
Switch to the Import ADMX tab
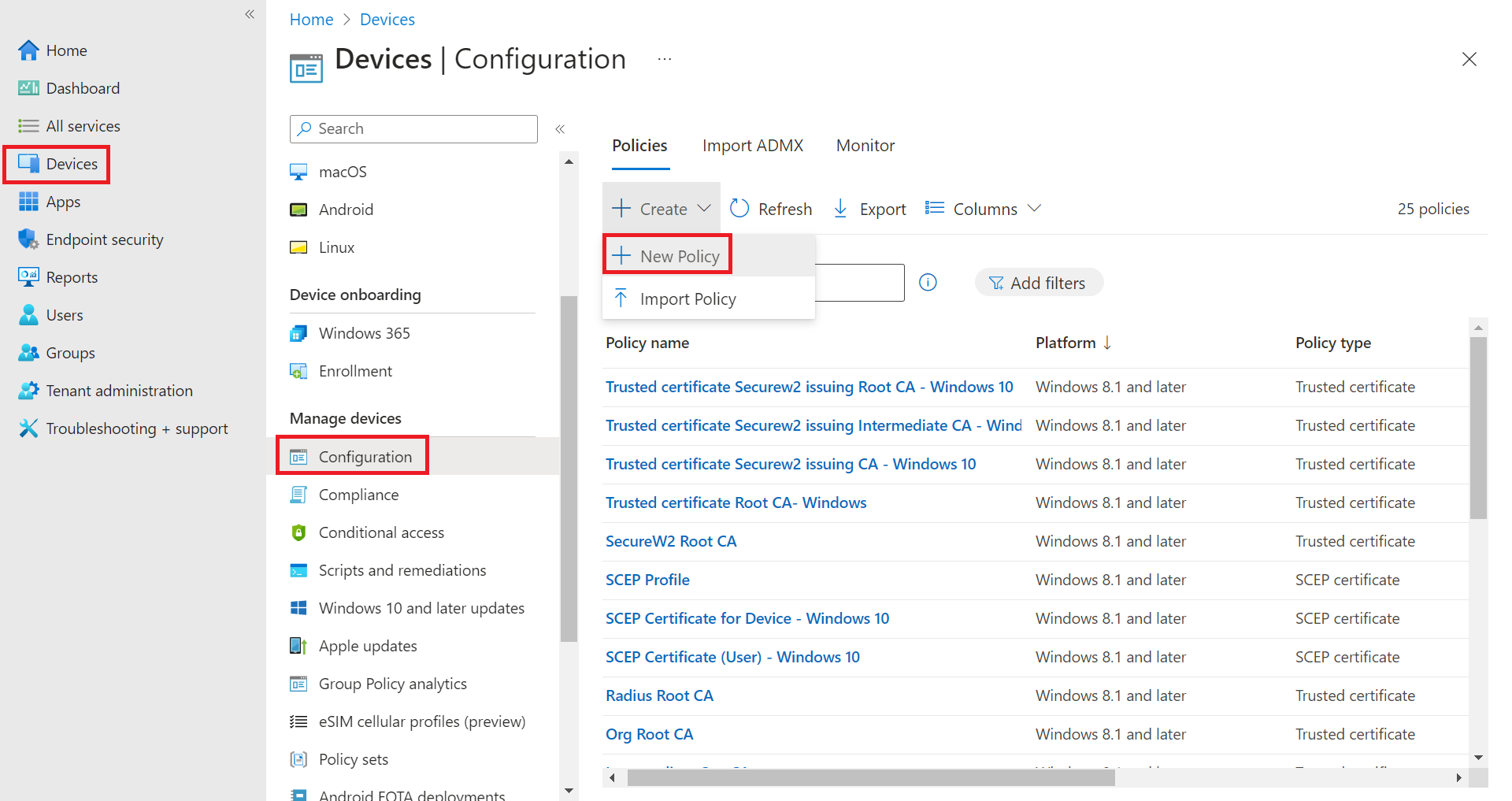tap(753, 146)
